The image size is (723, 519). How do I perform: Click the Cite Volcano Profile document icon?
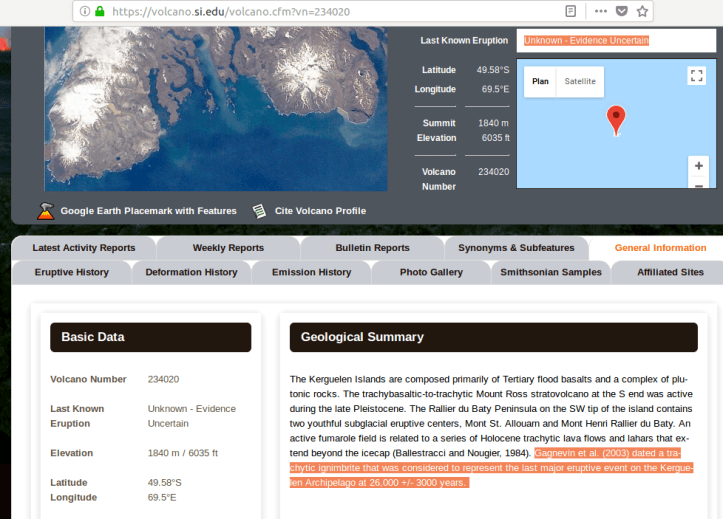click(x=260, y=211)
